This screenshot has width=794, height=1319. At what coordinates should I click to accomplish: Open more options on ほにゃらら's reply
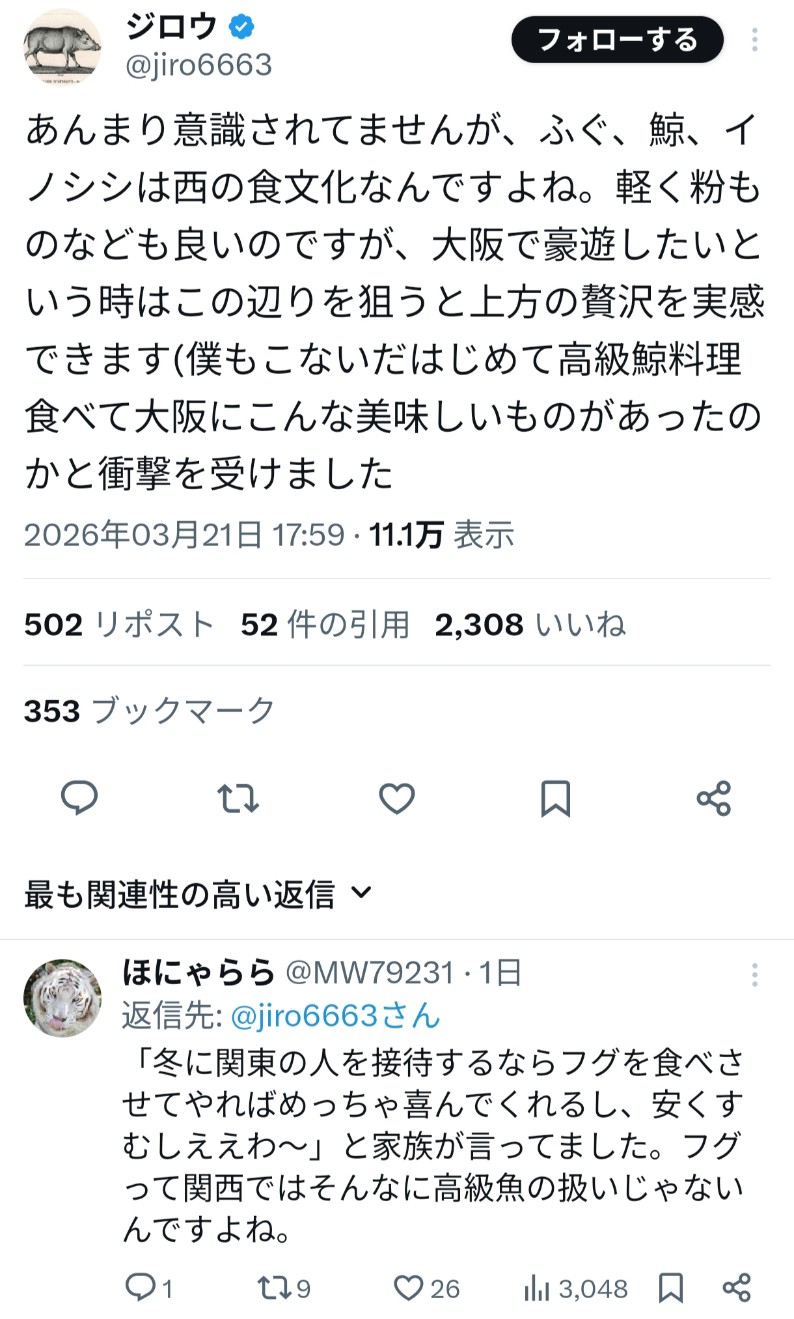tap(755, 975)
